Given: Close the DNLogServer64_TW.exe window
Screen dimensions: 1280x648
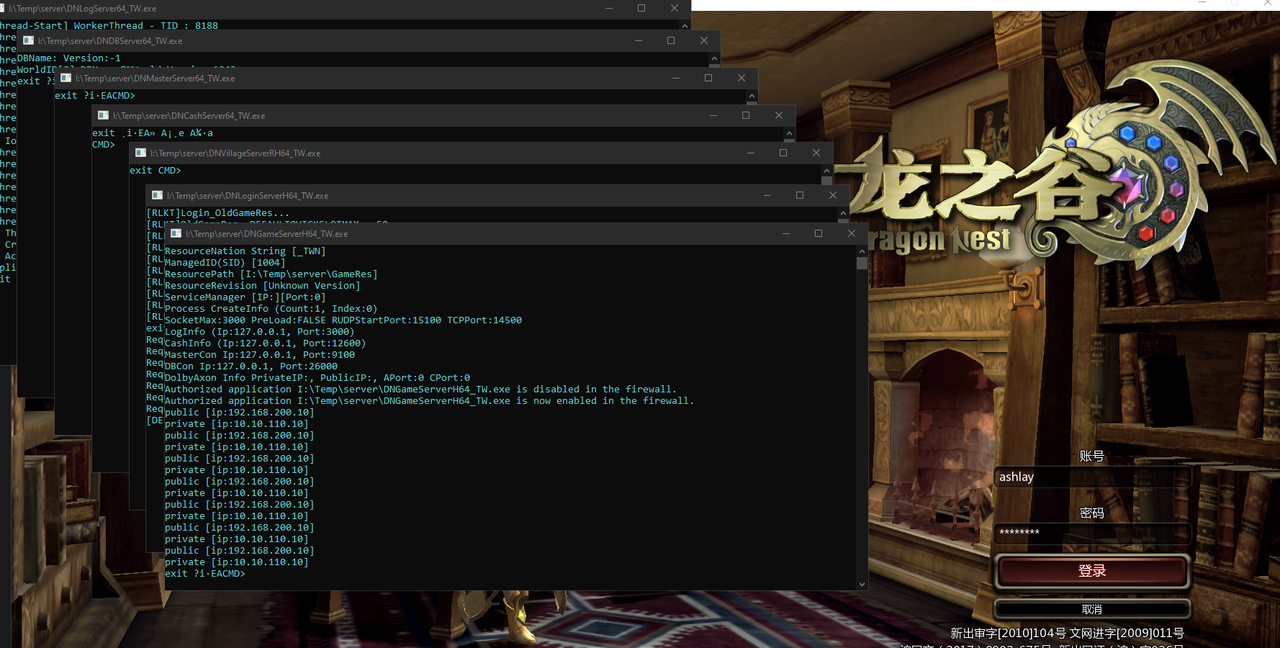Looking at the screenshot, I should tap(675, 8).
